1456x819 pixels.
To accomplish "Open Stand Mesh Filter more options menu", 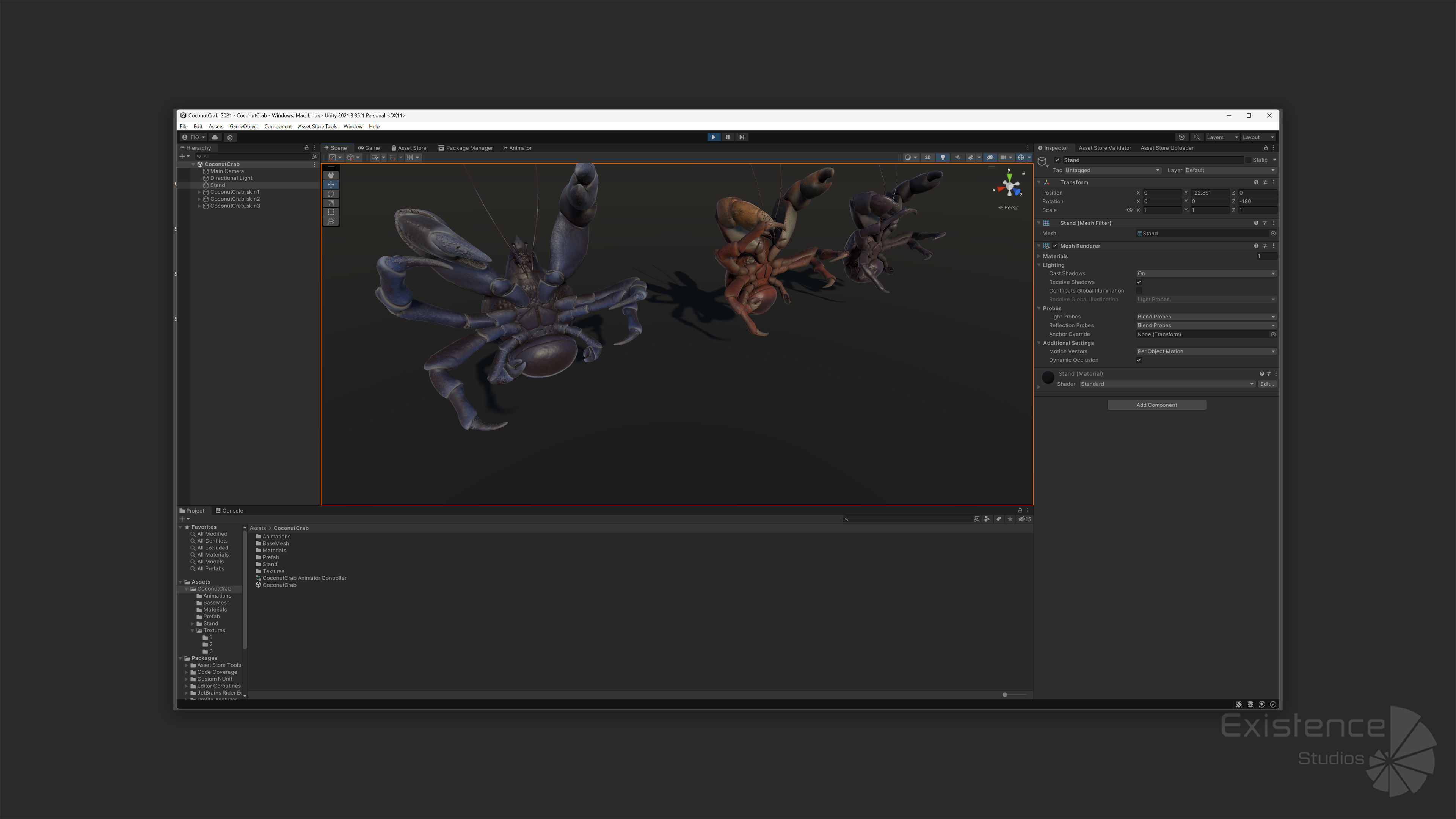I will (x=1274, y=223).
